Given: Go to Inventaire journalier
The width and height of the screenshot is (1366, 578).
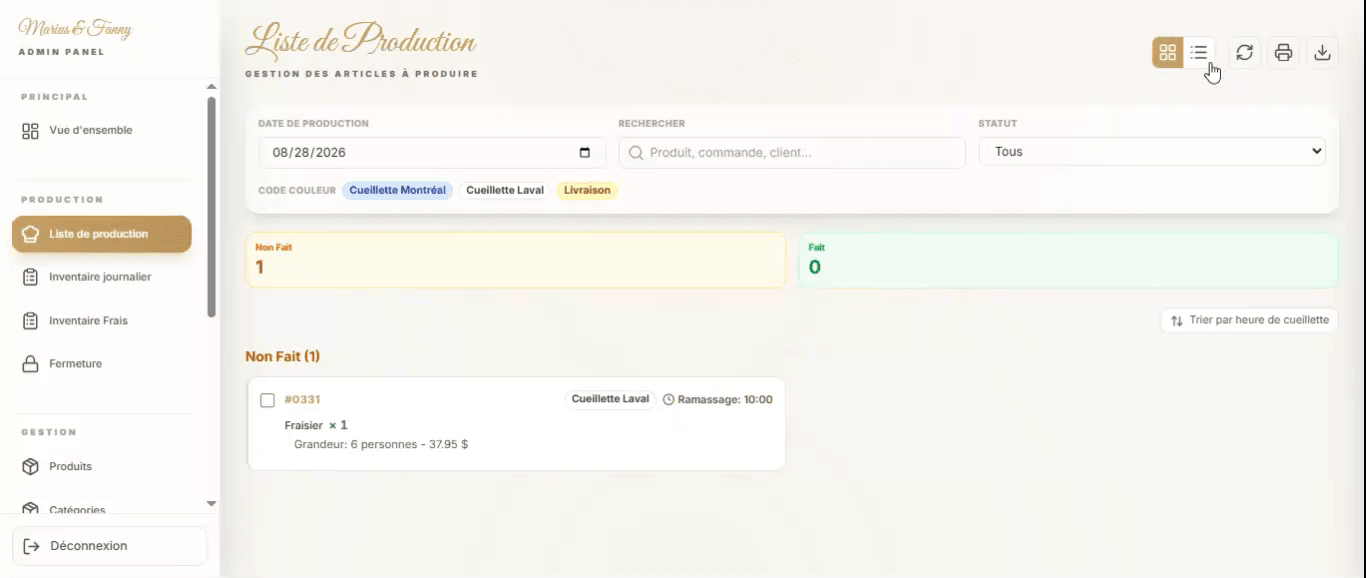Looking at the screenshot, I should pos(102,277).
